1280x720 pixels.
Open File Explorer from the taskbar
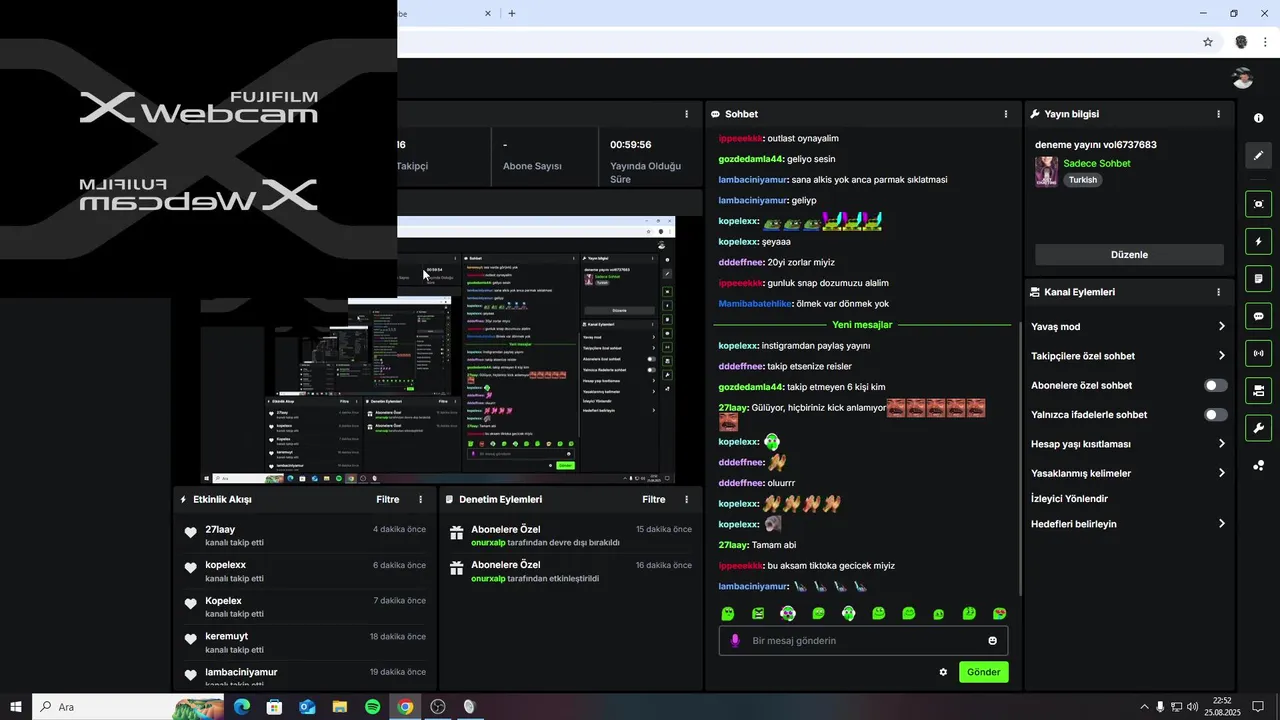click(x=340, y=707)
